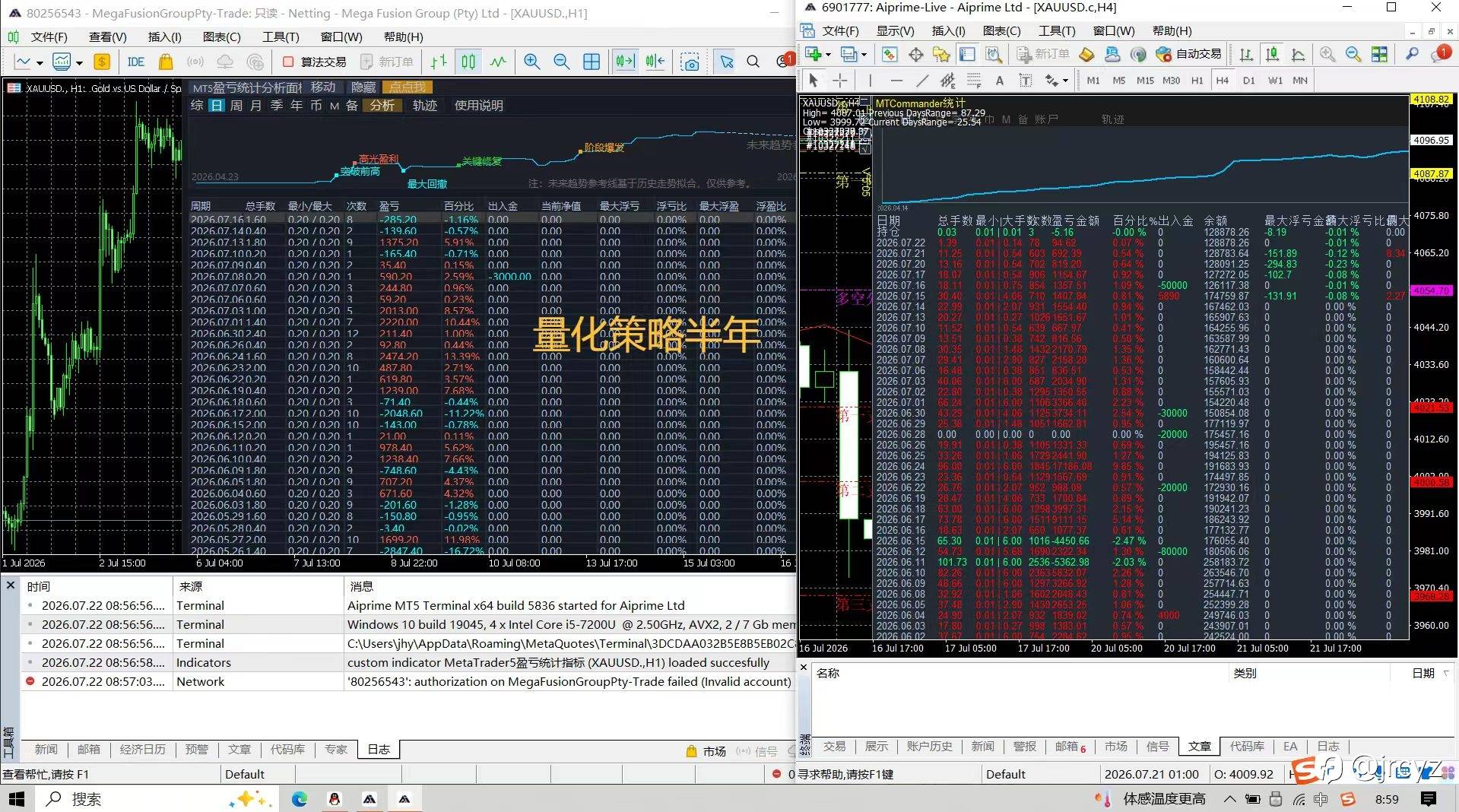The image size is (1459, 812).
Task: Toggle 算法交易 algo trading button
Action: [314, 62]
